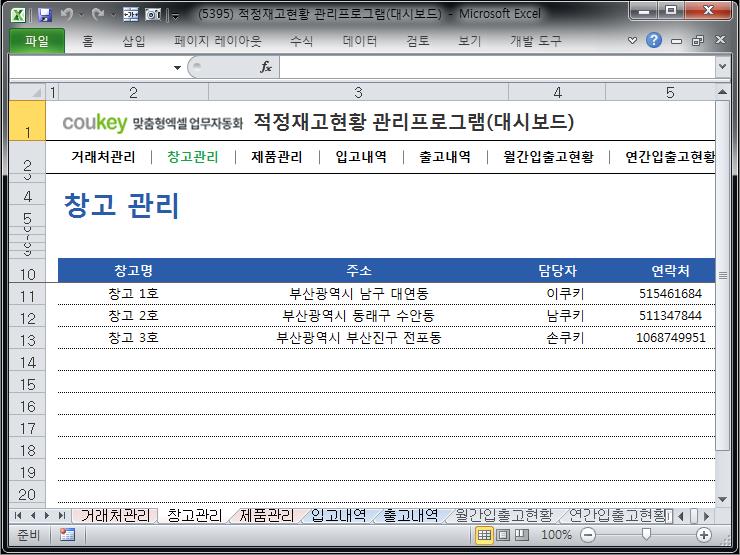Open the 페이지 레이아웃 ribbon tab
Image resolution: width=740 pixels, height=555 pixels.
[217, 42]
